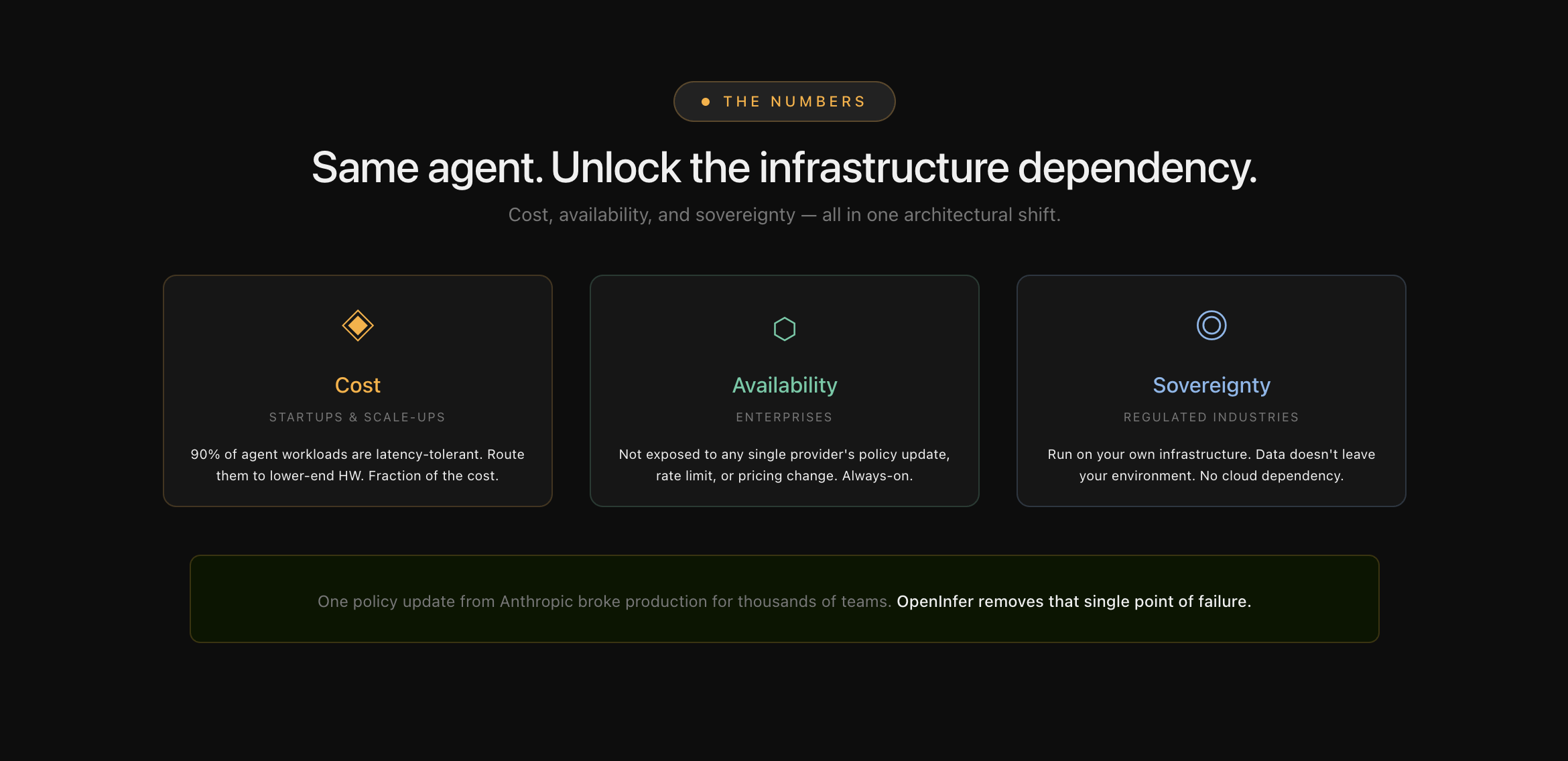The width and height of the screenshot is (1568, 761).
Task: Click the blue circle Sovereignty icon
Action: pos(1211,325)
